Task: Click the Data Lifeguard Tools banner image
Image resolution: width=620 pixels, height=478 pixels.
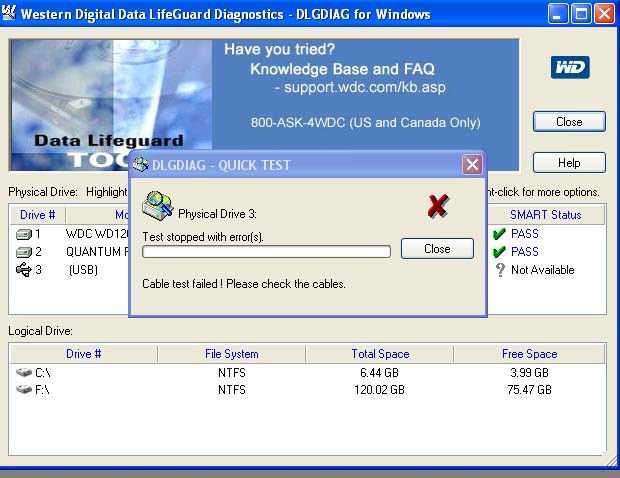Action: (x=110, y=105)
